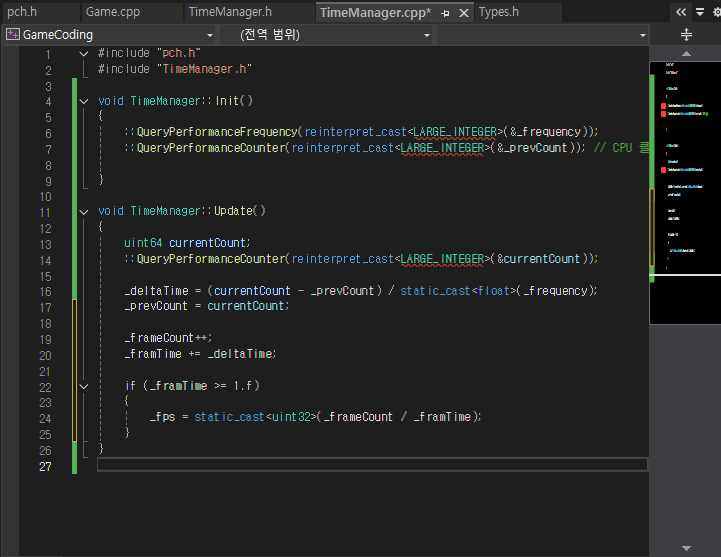Screen dimensions: 721x557
Task: Click _frameCount++ on line 19
Action: pyautogui.click(x=168, y=338)
